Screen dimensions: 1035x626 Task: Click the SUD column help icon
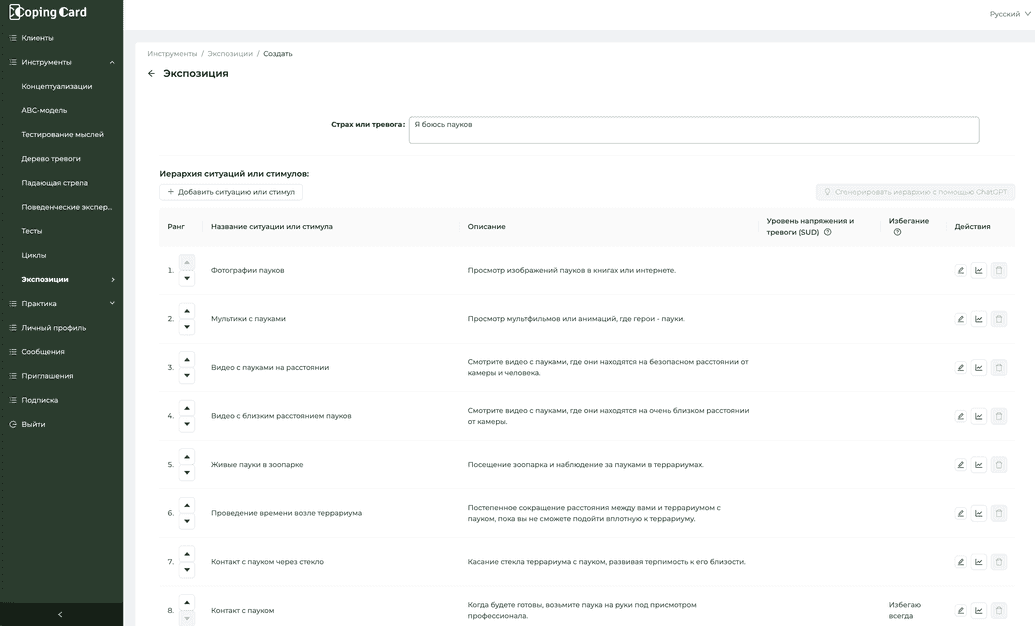pos(827,232)
